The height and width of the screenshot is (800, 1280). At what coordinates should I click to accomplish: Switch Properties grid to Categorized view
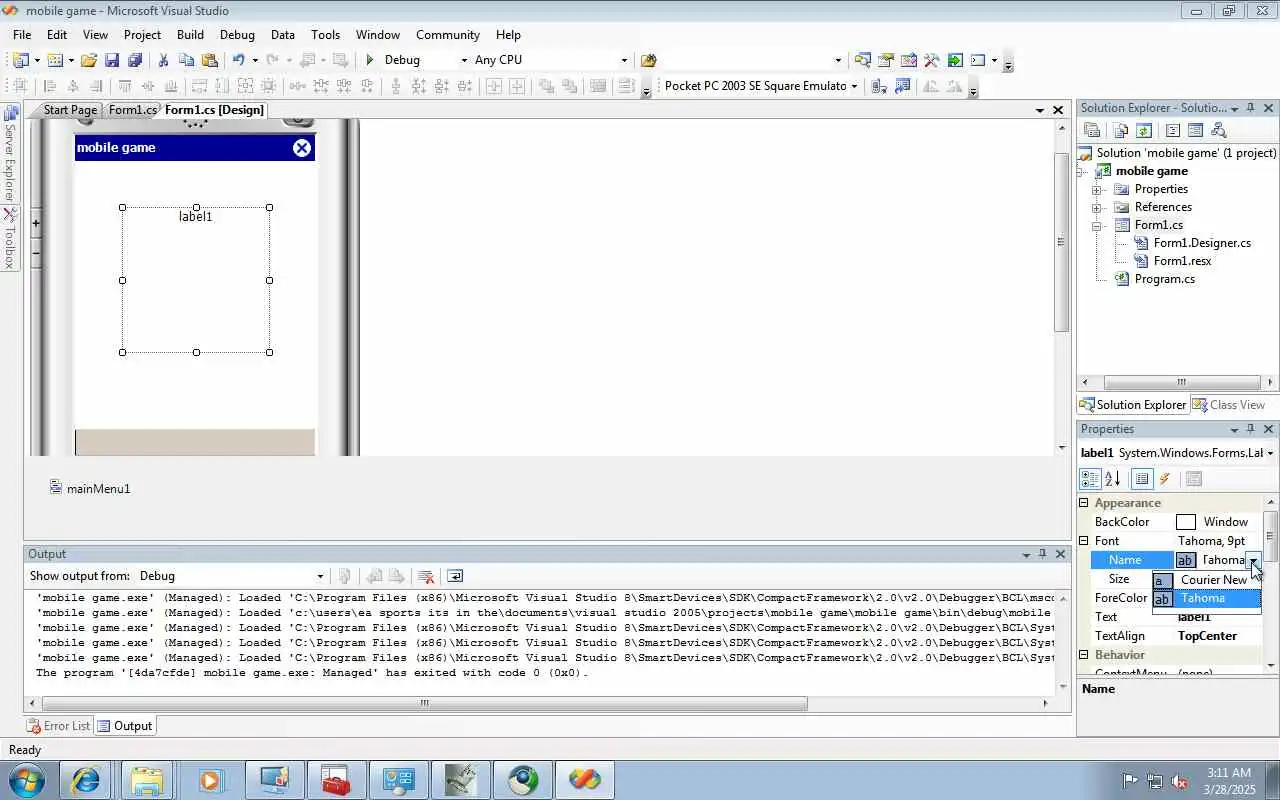pyautogui.click(x=1090, y=479)
